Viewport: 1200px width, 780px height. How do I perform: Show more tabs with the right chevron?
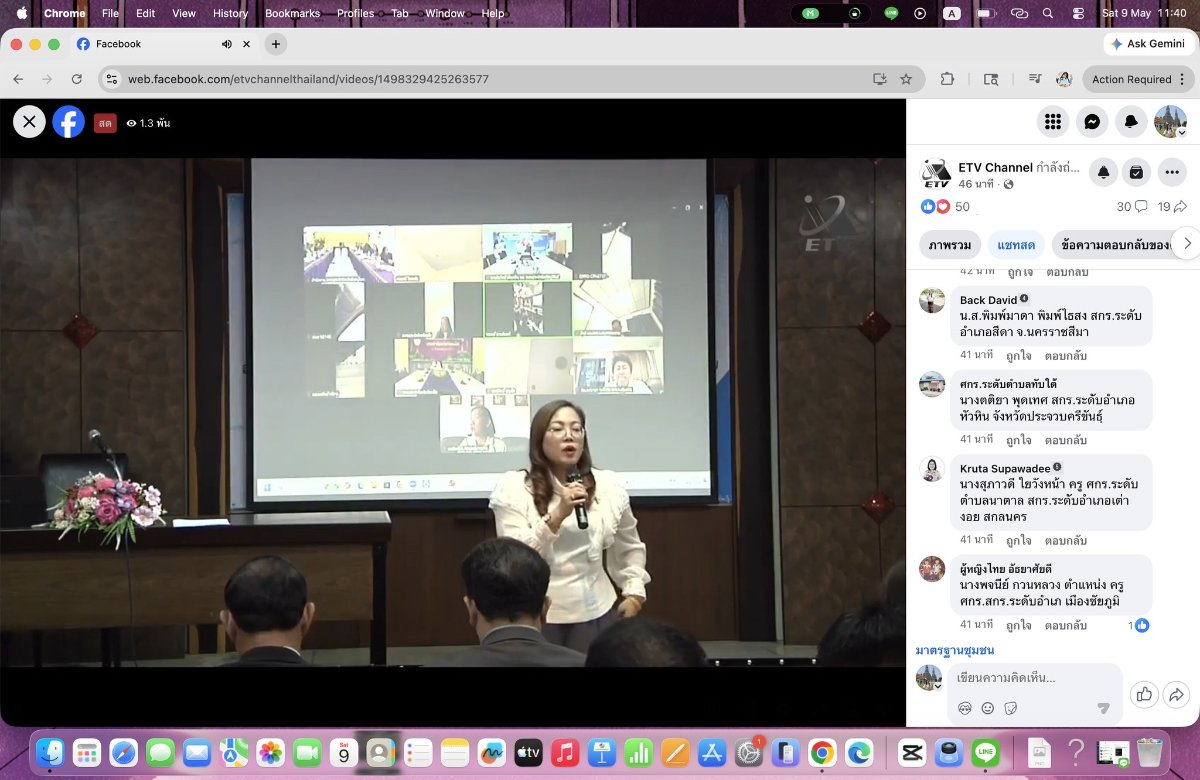coord(1187,243)
